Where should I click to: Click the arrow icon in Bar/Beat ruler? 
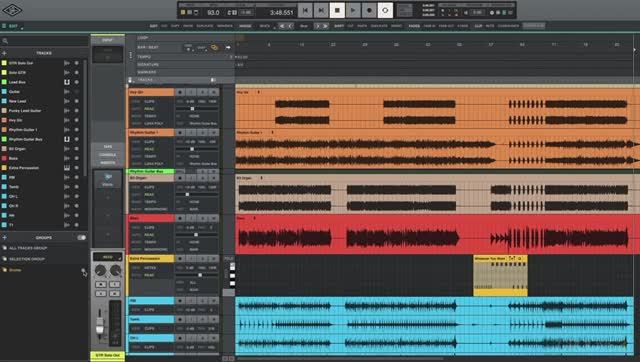pyautogui.click(x=228, y=47)
